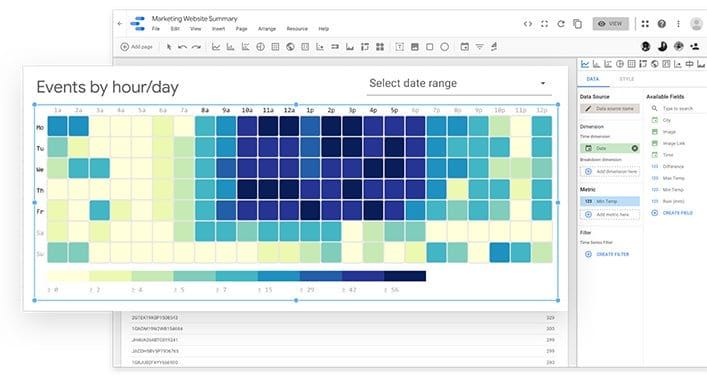Toggle to VIEW mode with eye button
Image resolution: width=707 pixels, height=380 pixels.
(611, 23)
